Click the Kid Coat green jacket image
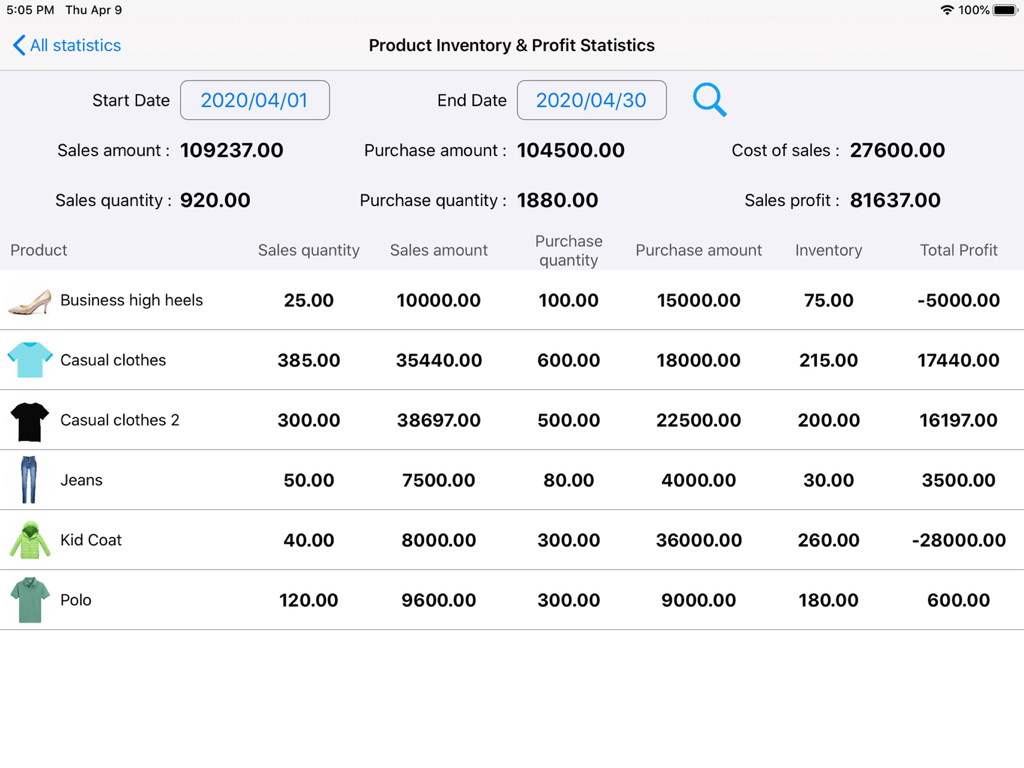1024x768 pixels. pyautogui.click(x=29, y=540)
